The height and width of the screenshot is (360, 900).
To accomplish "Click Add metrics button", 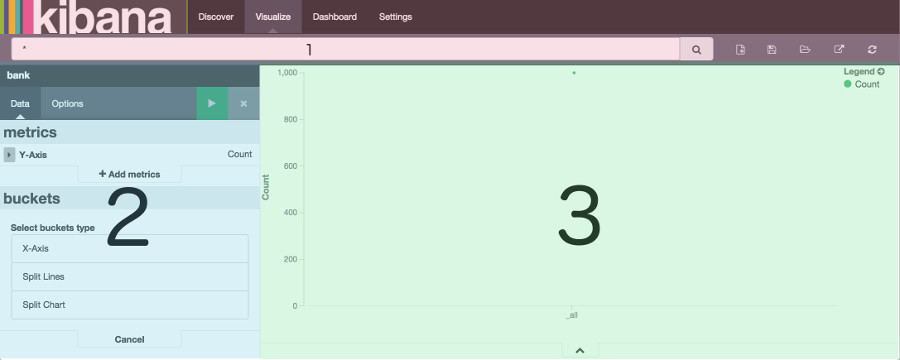I will [129, 174].
